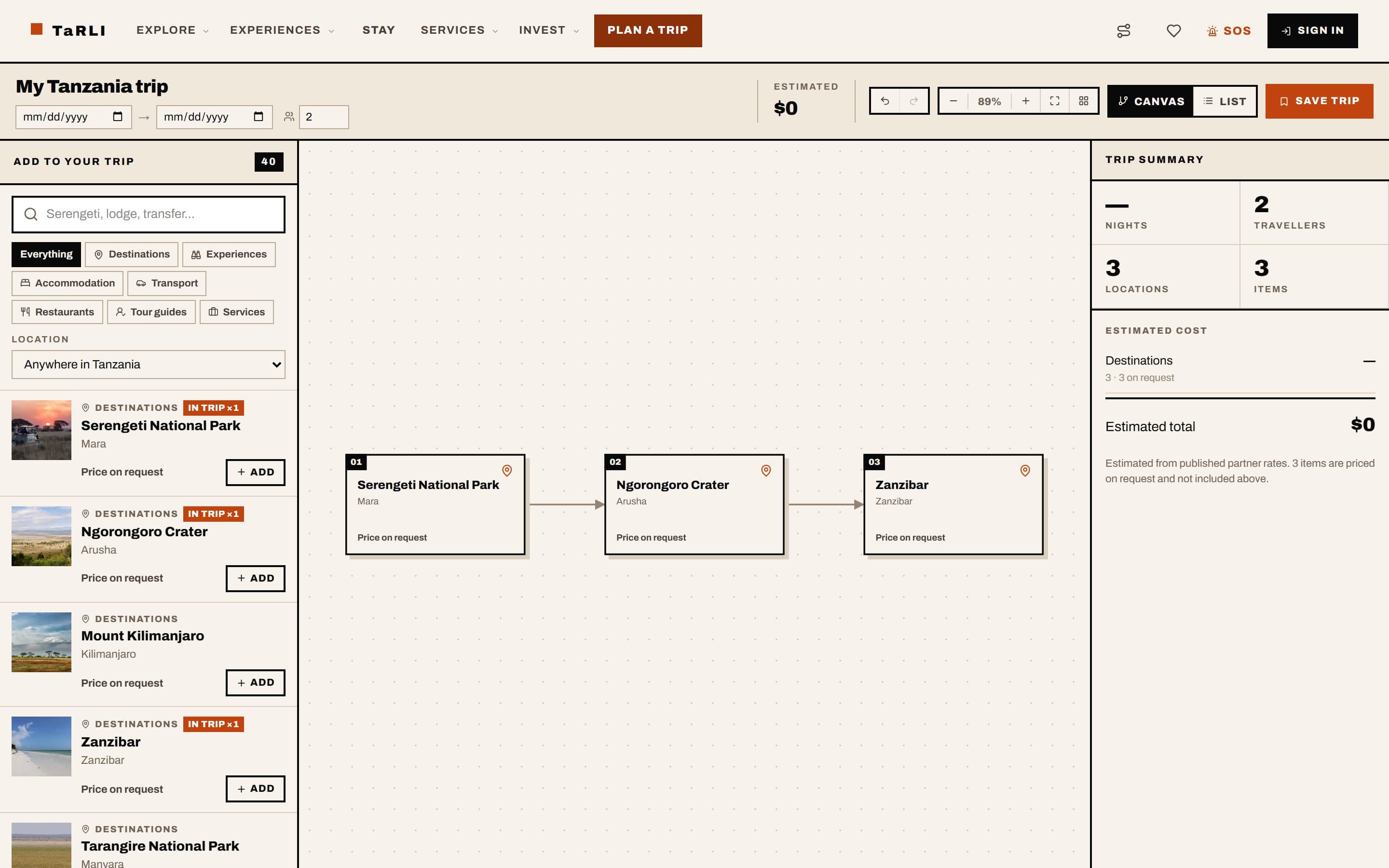Viewport: 1389px width, 868px height.
Task: Filter by Accommodation chip
Action: click(x=67, y=283)
